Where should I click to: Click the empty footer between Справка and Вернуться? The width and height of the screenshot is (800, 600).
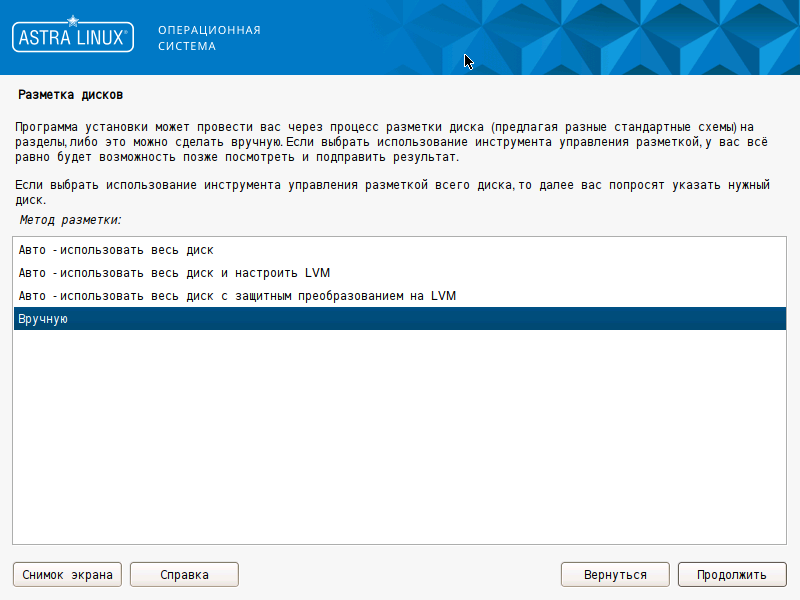click(x=400, y=575)
